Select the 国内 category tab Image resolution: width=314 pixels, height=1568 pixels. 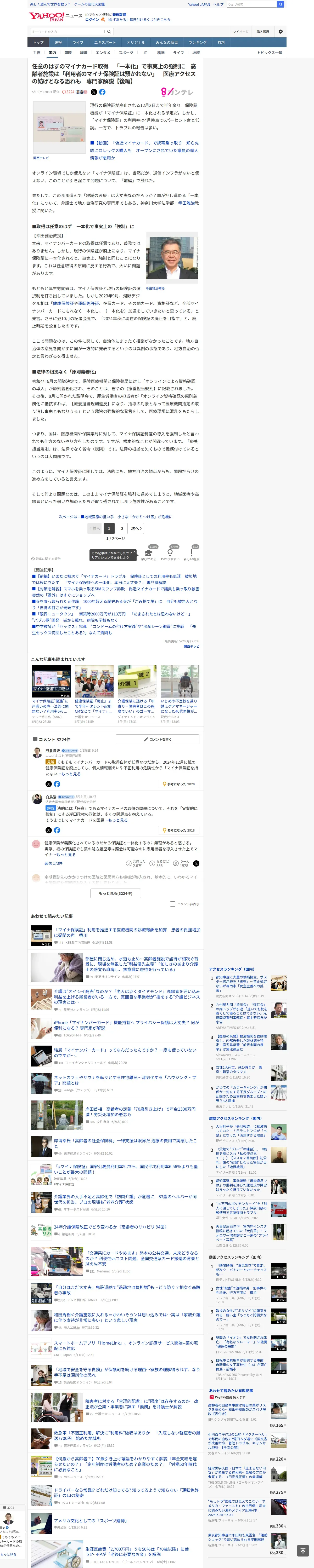pyautogui.click(x=52, y=53)
